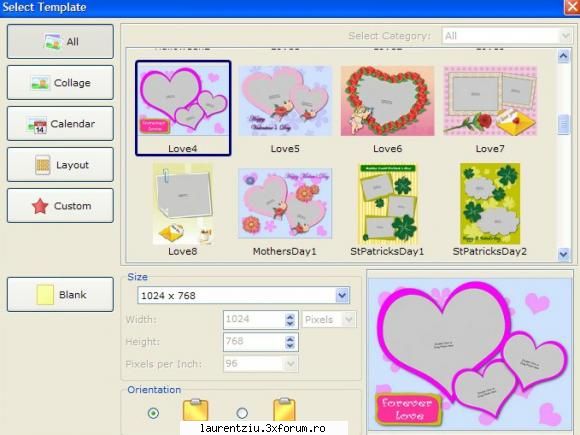
Task: Decrease the Width value
Action: pyautogui.click(x=290, y=324)
